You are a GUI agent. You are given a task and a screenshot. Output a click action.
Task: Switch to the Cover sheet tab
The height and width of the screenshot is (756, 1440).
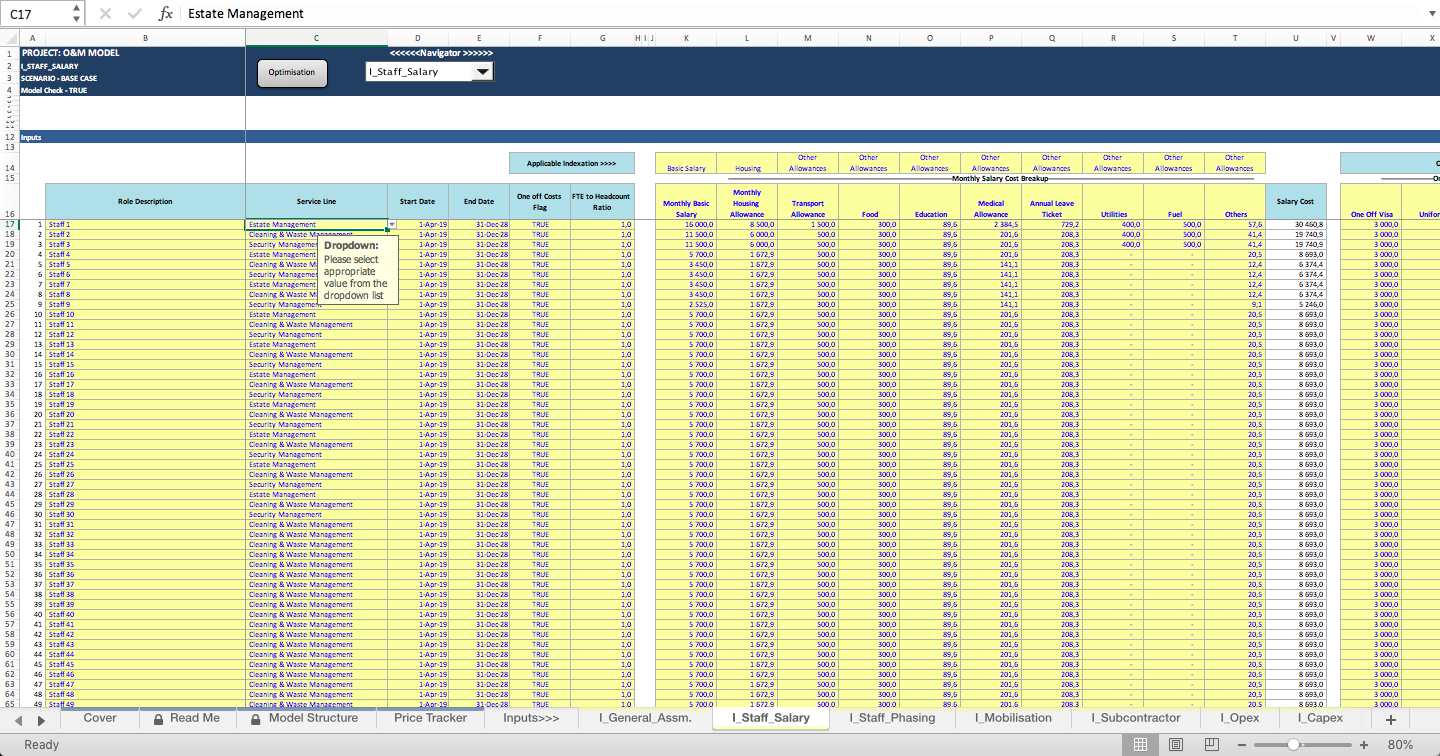(100, 718)
